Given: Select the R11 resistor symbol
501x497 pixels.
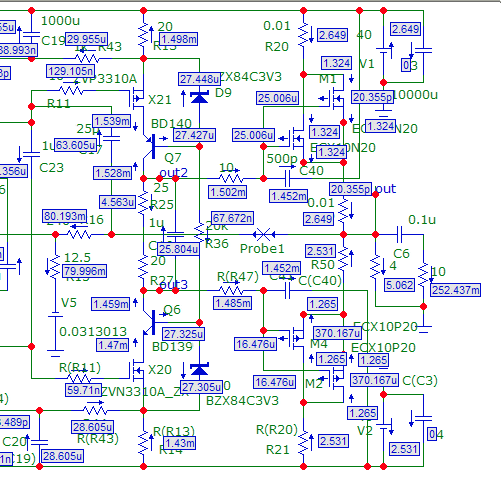Looking at the screenshot, I should [71, 90].
